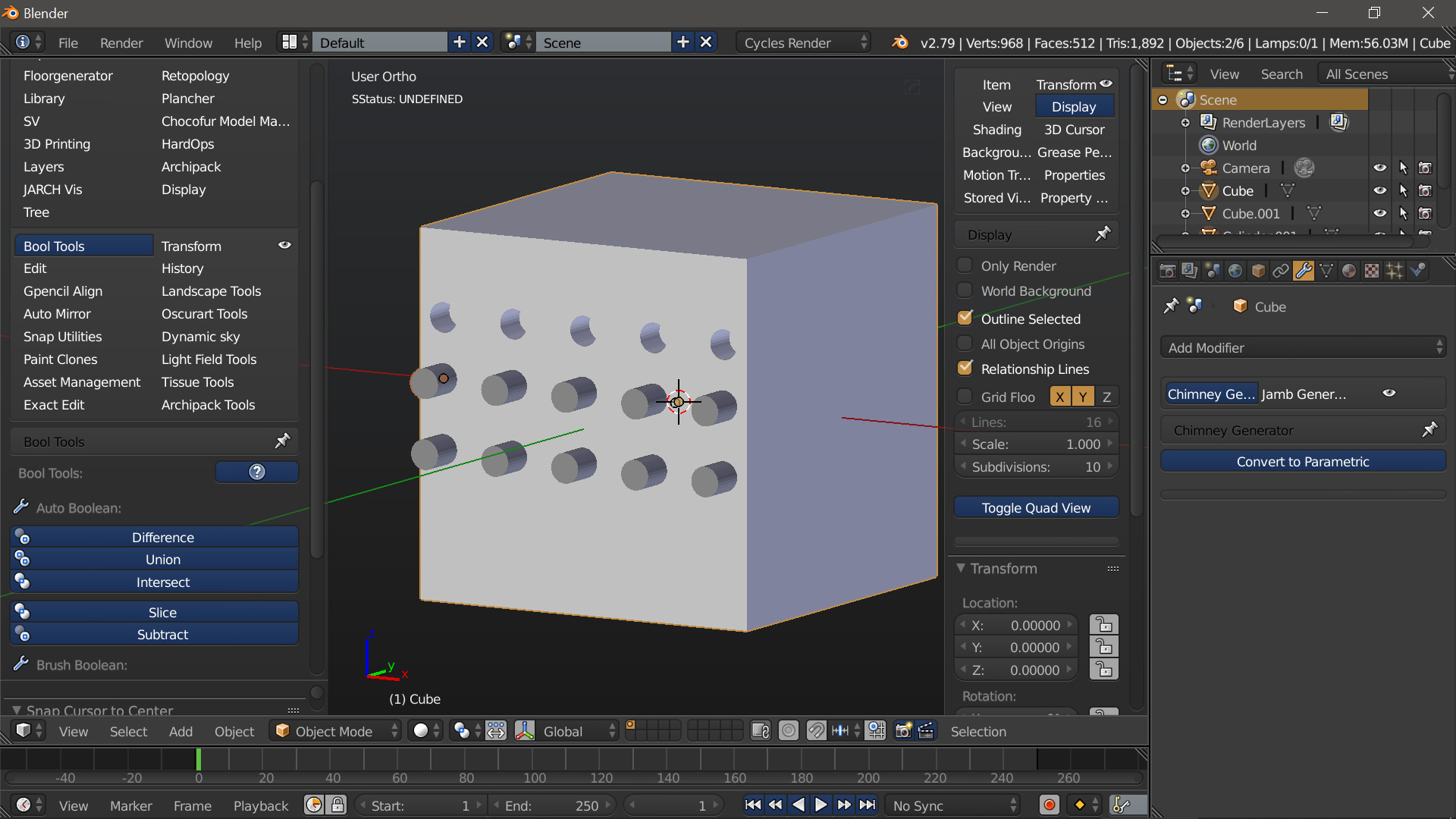Click the Constraints chain-link tab icon
The height and width of the screenshot is (819, 1456).
[x=1280, y=271]
